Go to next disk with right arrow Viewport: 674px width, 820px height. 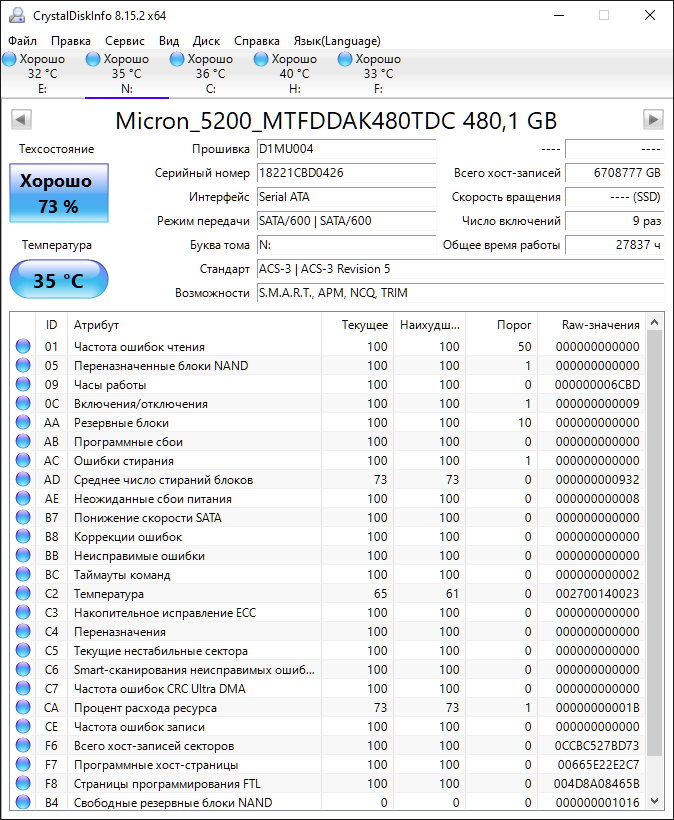coord(653,120)
